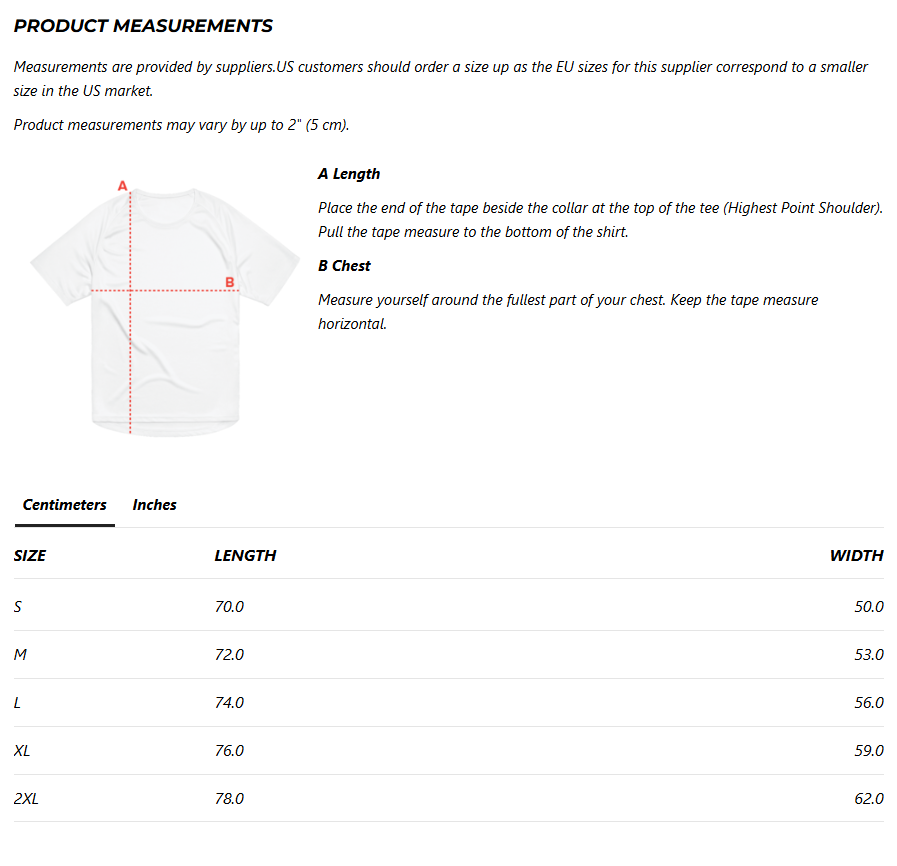The height and width of the screenshot is (866, 897).
Task: Click the 50.0 width value for S
Action: point(869,606)
